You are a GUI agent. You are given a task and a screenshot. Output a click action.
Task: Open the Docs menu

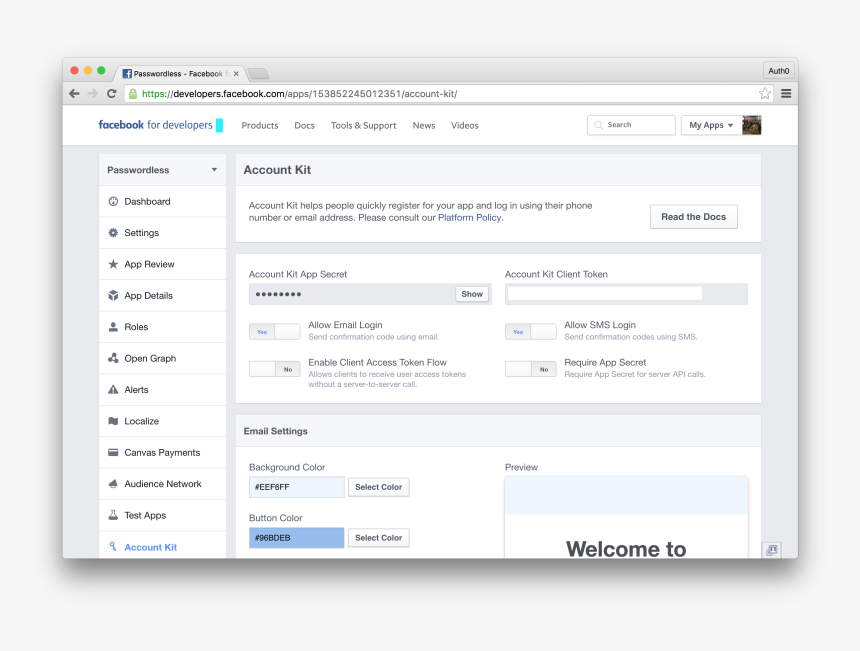[304, 126]
